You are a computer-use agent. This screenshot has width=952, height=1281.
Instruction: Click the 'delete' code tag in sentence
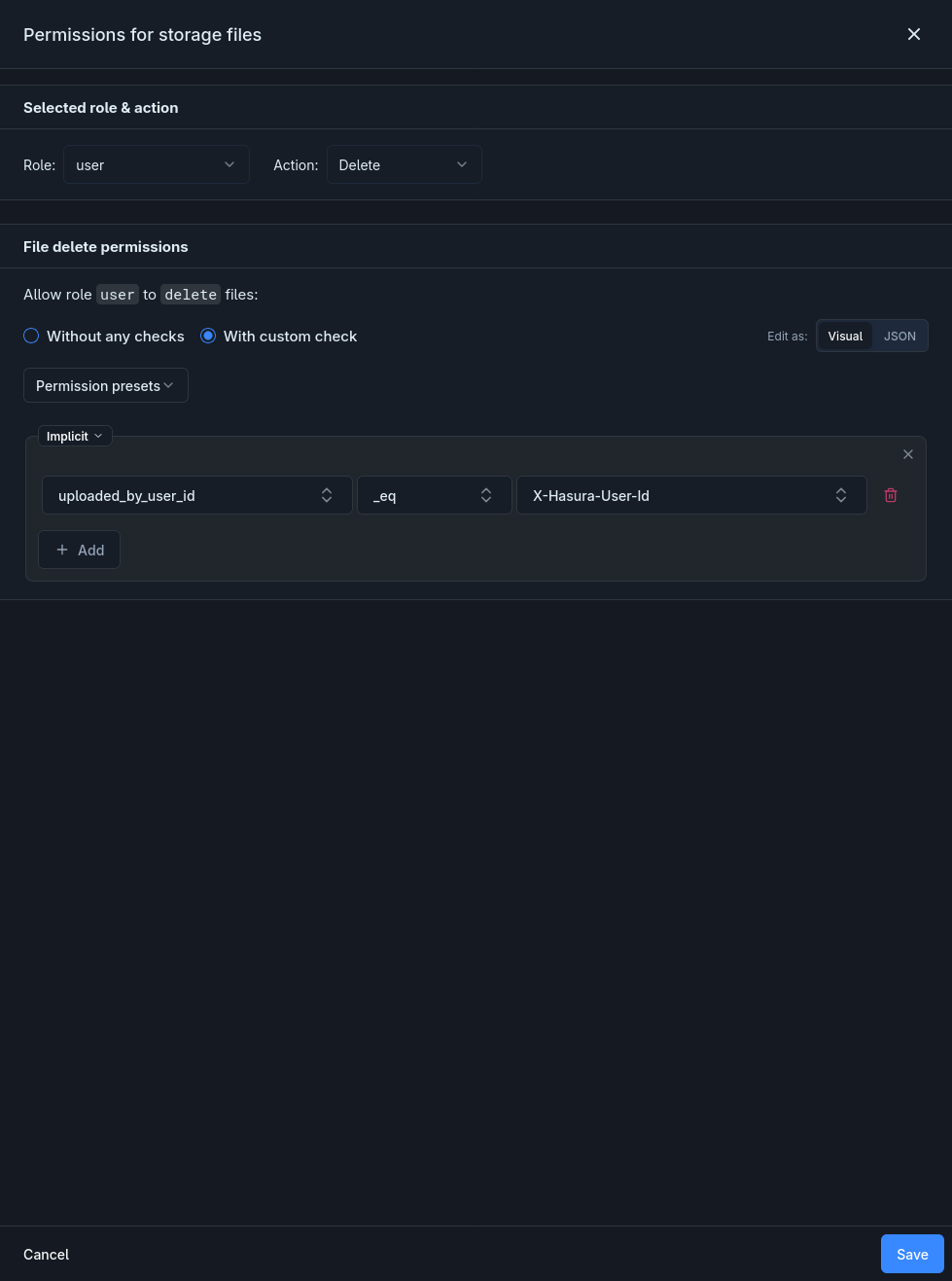pyautogui.click(x=191, y=294)
